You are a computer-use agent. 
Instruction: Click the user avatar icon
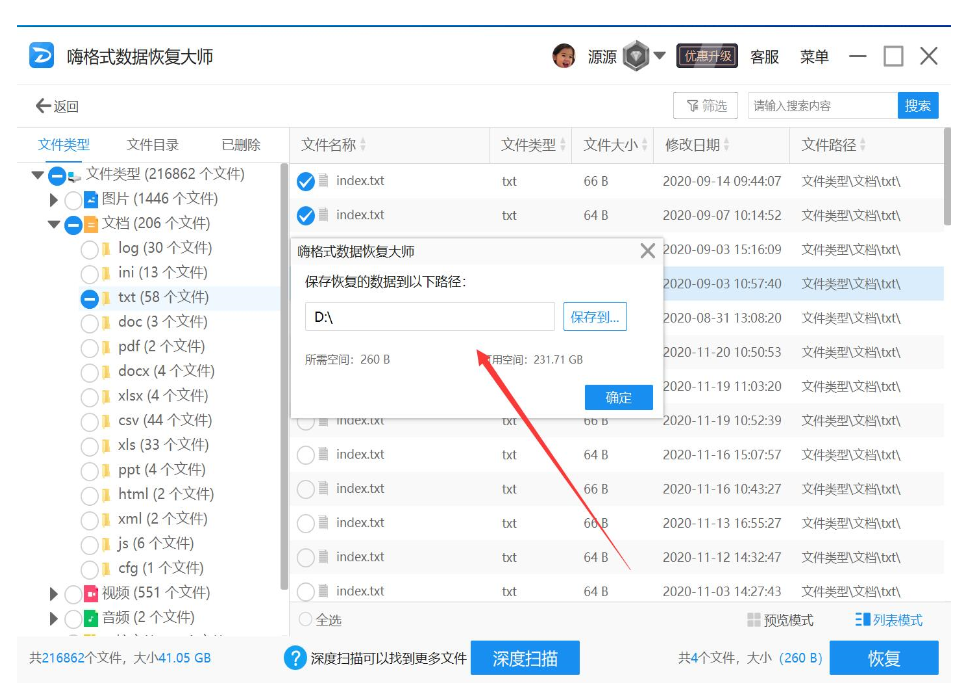[564, 56]
